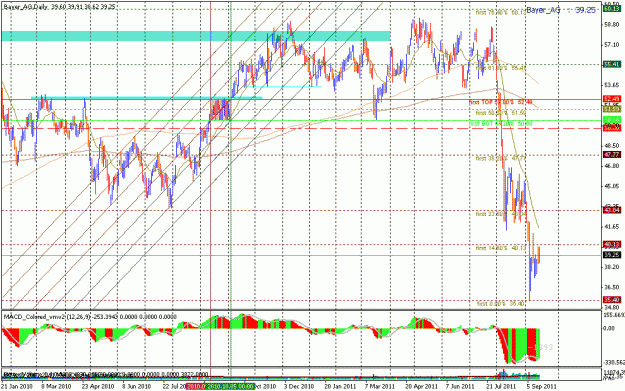Click the 21 Jan 2010 date label
The image size is (625, 391).
(x=17, y=386)
